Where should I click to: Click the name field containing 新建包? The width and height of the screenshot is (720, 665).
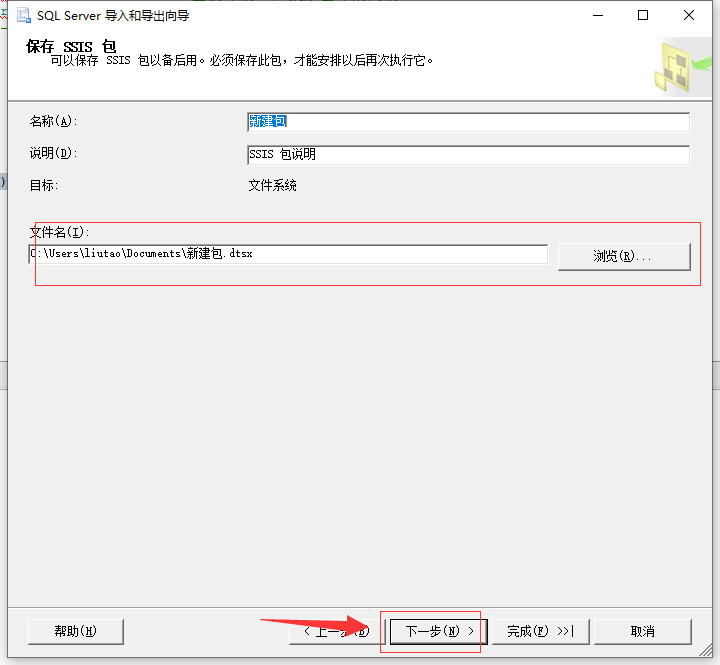point(468,122)
